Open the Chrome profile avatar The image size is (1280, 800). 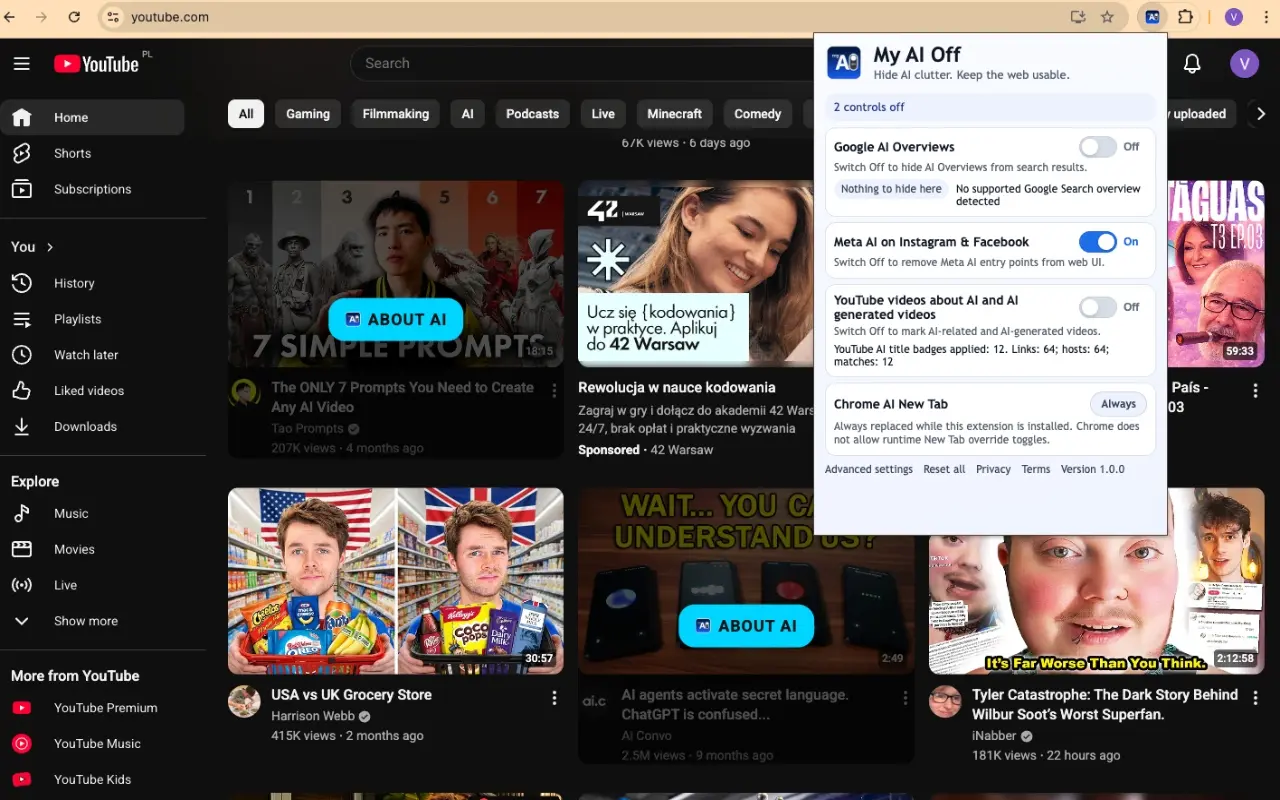click(x=1233, y=17)
